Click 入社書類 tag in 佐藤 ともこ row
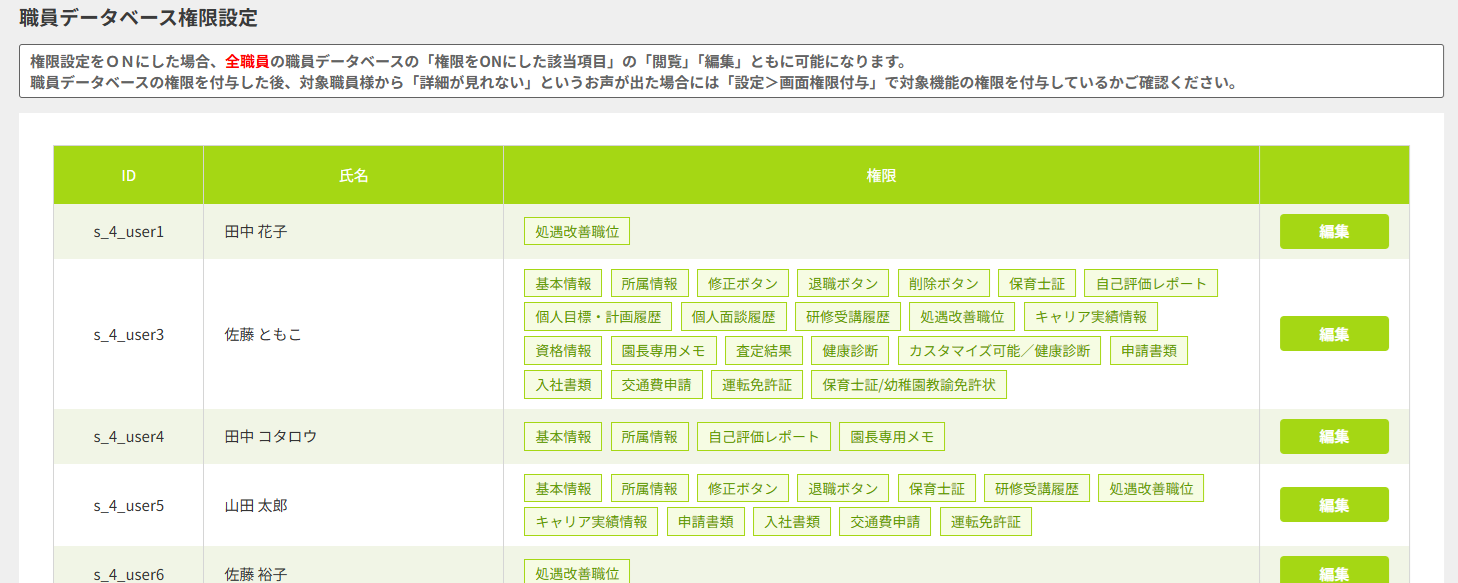 [x=563, y=385]
